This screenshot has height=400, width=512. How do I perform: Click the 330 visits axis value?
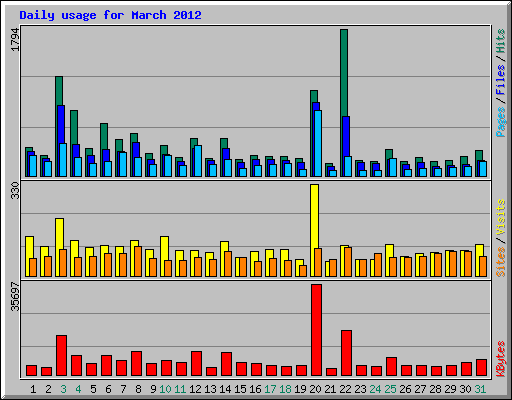[16, 191]
